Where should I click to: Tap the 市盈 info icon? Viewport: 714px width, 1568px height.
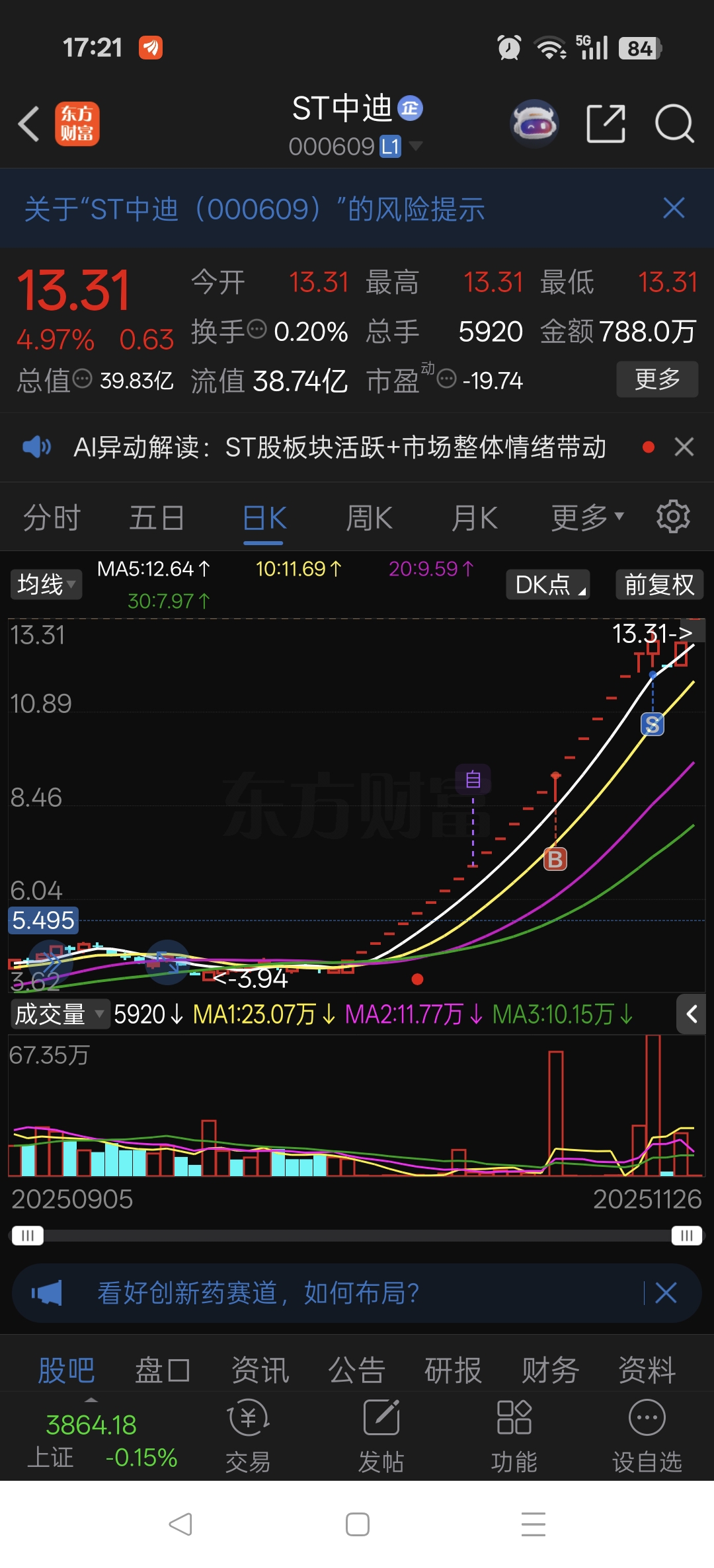pos(447,379)
